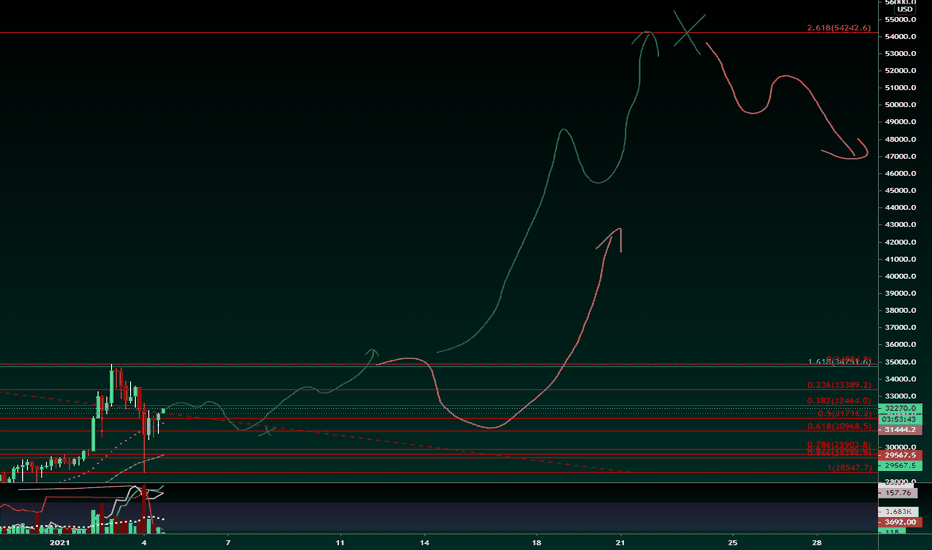Select the 0.382(32464.0) Fibonacci level label
Image resolution: width=932 pixels, height=550 pixels.
point(839,401)
